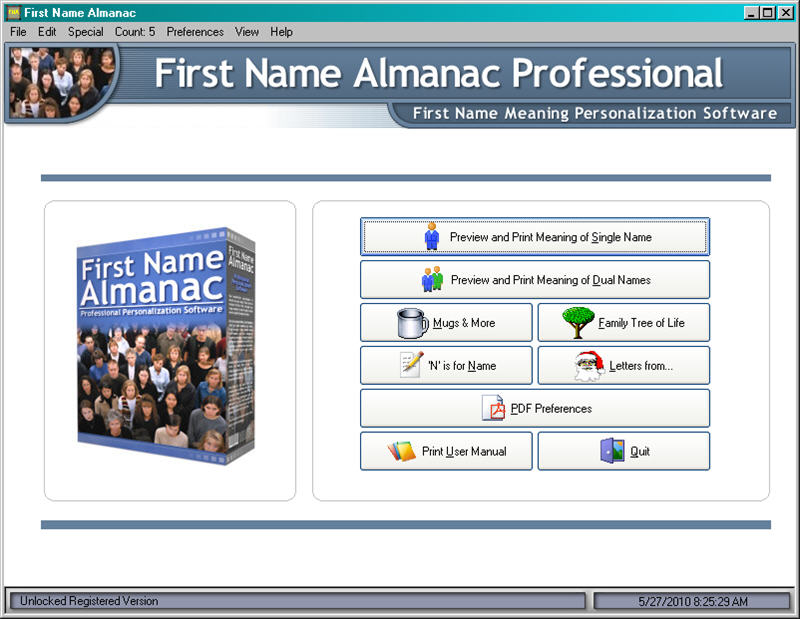This screenshot has height=619, width=800.
Task: Click the Quit button label
Action: coord(640,452)
